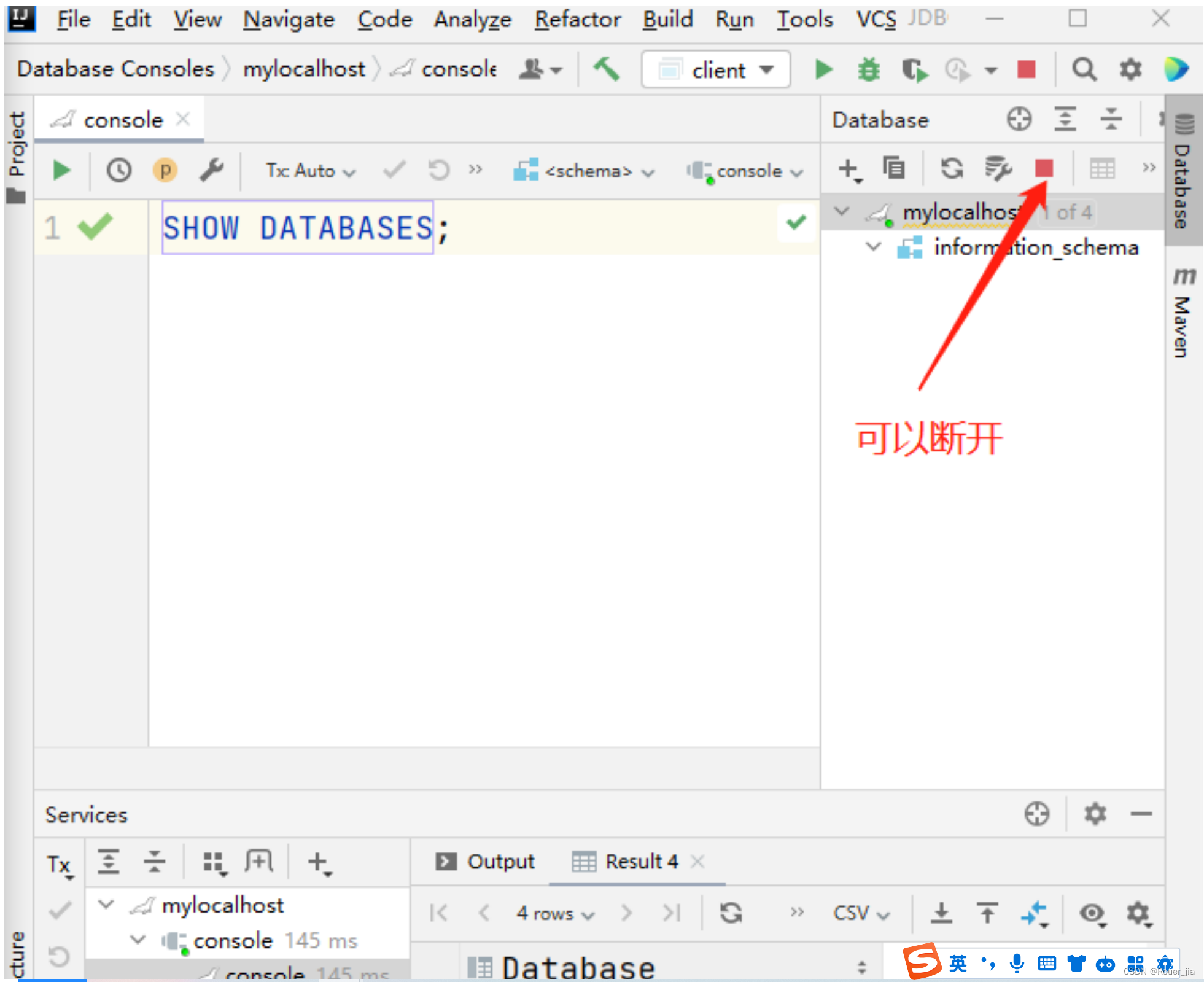Click the Database panel locate crosshair icon
Image resolution: width=1204 pixels, height=982 pixels.
click(1019, 119)
